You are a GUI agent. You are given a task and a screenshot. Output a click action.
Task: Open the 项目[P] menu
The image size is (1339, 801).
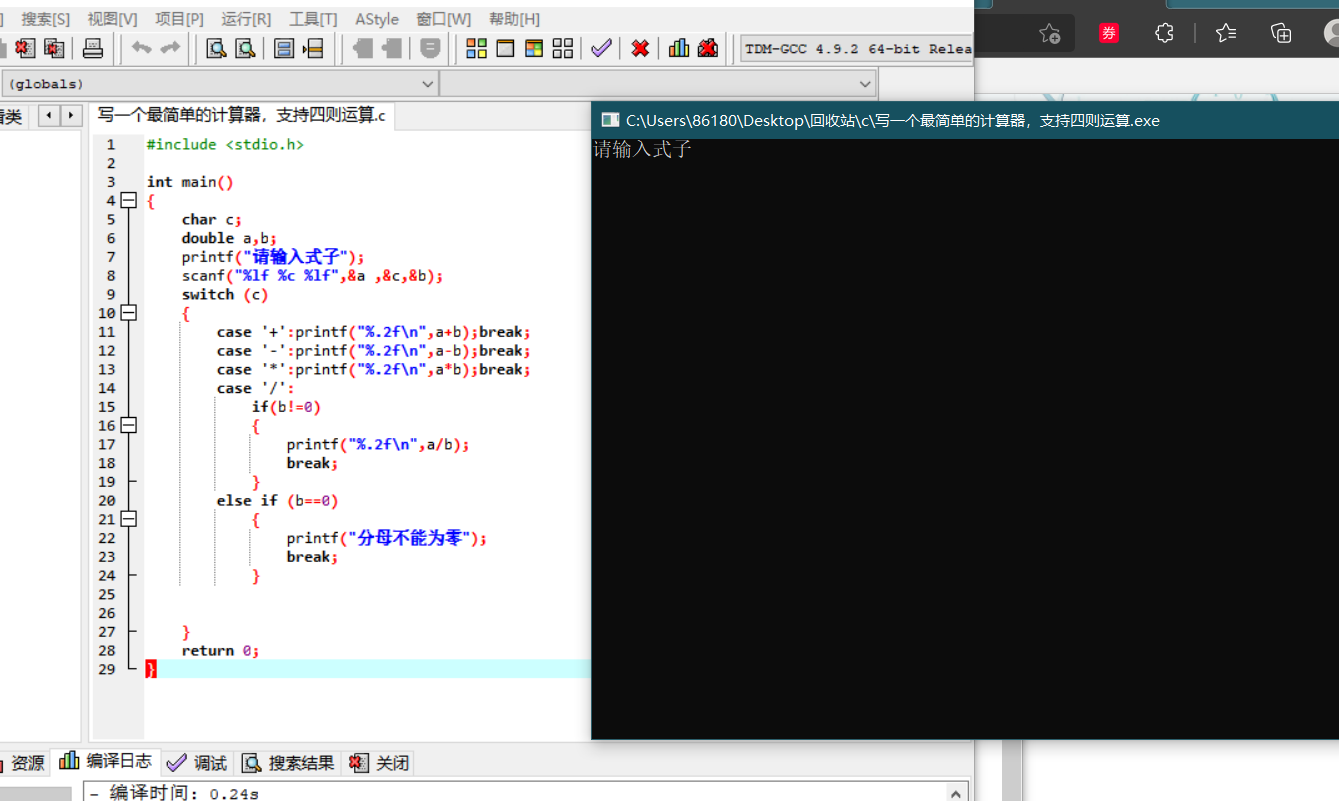coord(179,19)
